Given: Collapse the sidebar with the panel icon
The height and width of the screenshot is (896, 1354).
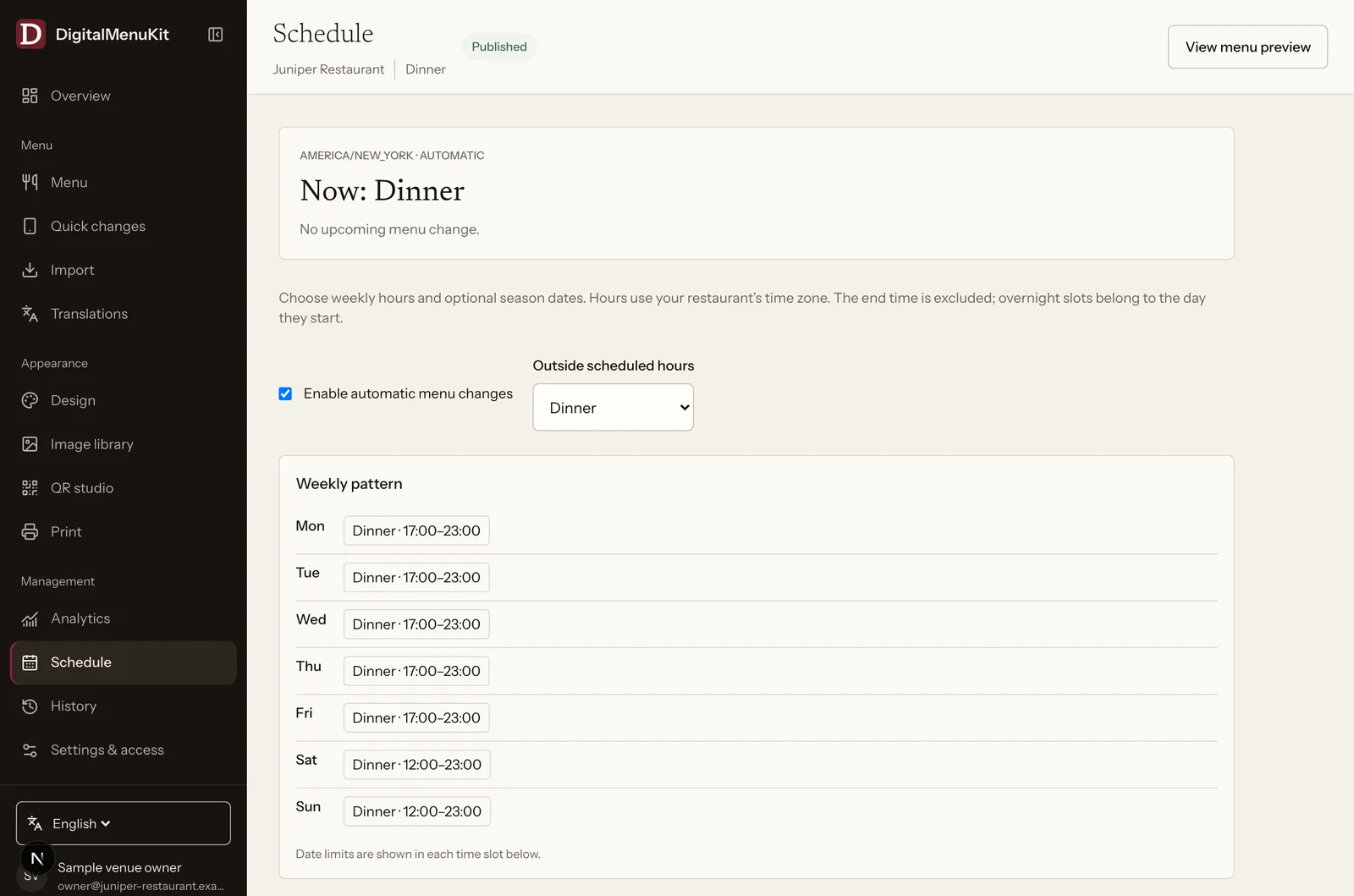Looking at the screenshot, I should (x=216, y=34).
